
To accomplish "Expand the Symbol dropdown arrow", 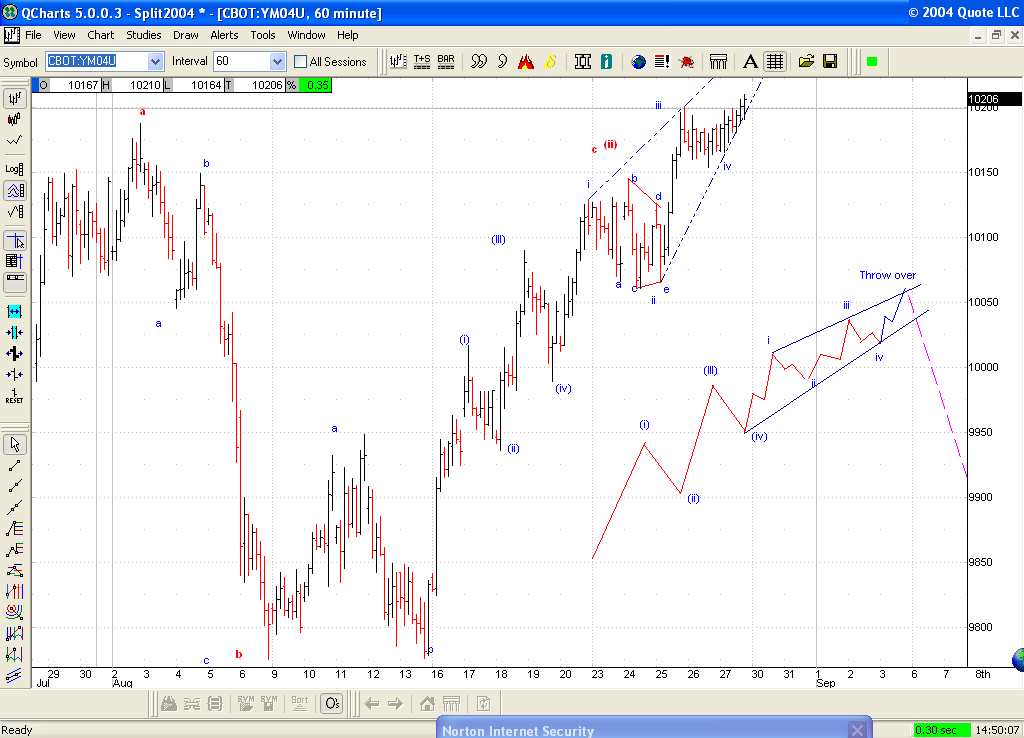I will click(x=155, y=62).
